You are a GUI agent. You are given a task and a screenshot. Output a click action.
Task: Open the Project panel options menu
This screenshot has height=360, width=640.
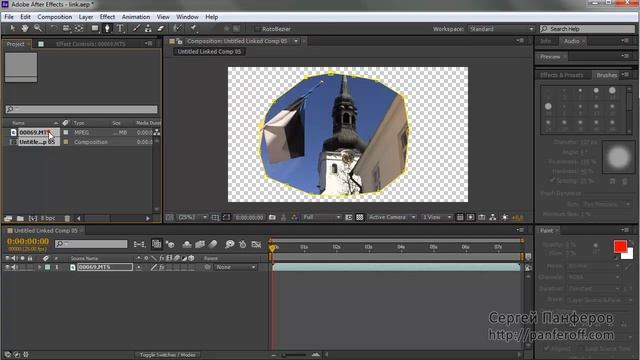point(148,44)
